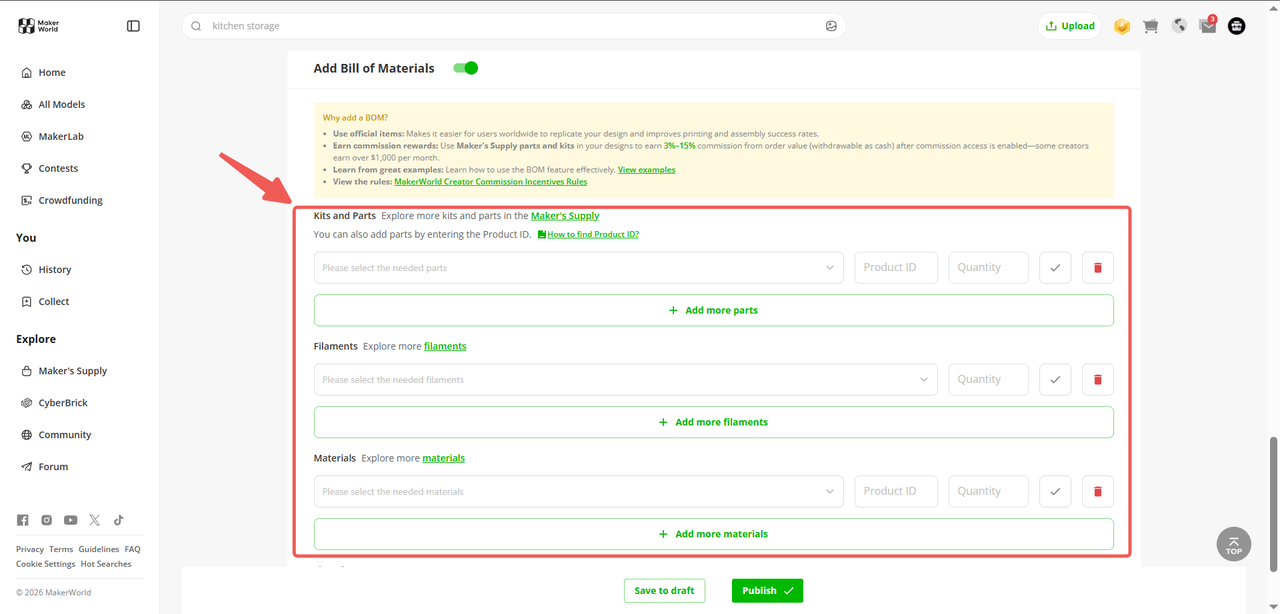Delete the Materials row
Screen dimensions: 1280x614
coord(1098,492)
